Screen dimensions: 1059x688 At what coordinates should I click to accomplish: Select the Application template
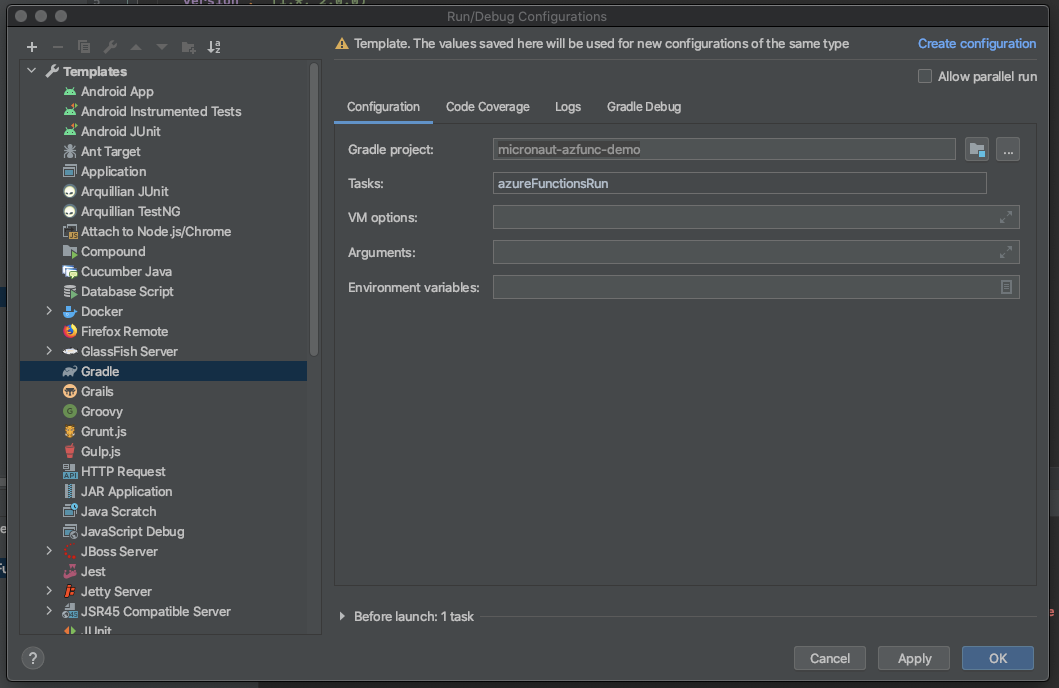pos(113,171)
